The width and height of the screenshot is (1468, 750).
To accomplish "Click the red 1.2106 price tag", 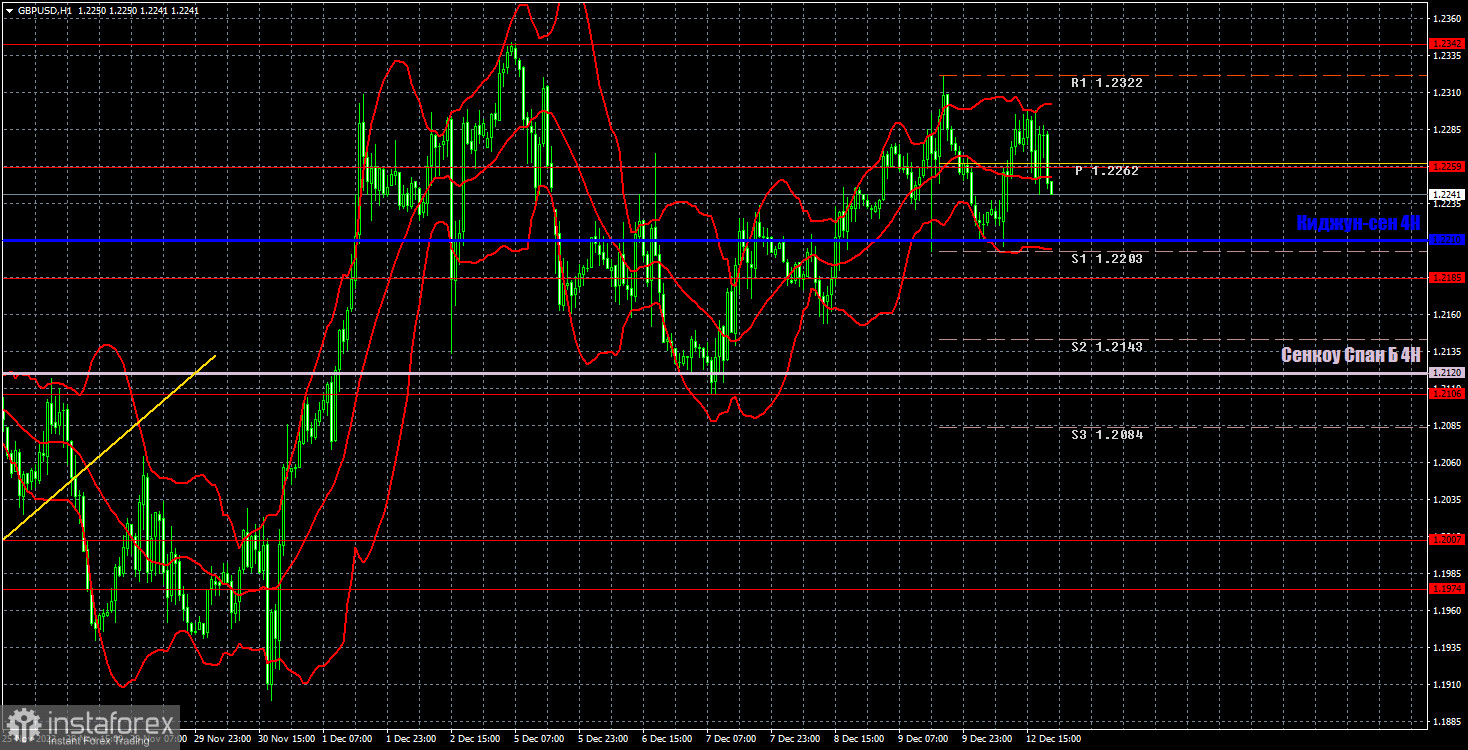I will (1447, 394).
